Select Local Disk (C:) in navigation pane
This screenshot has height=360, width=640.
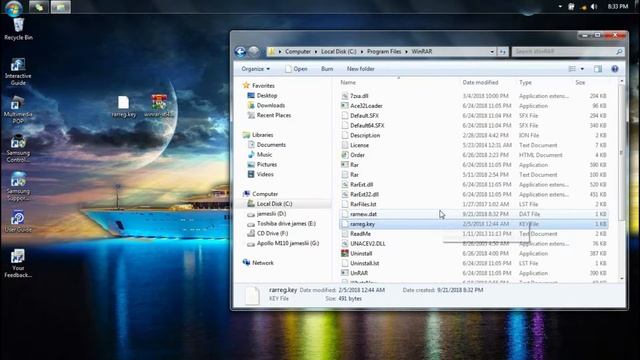pyautogui.click(x=270, y=204)
